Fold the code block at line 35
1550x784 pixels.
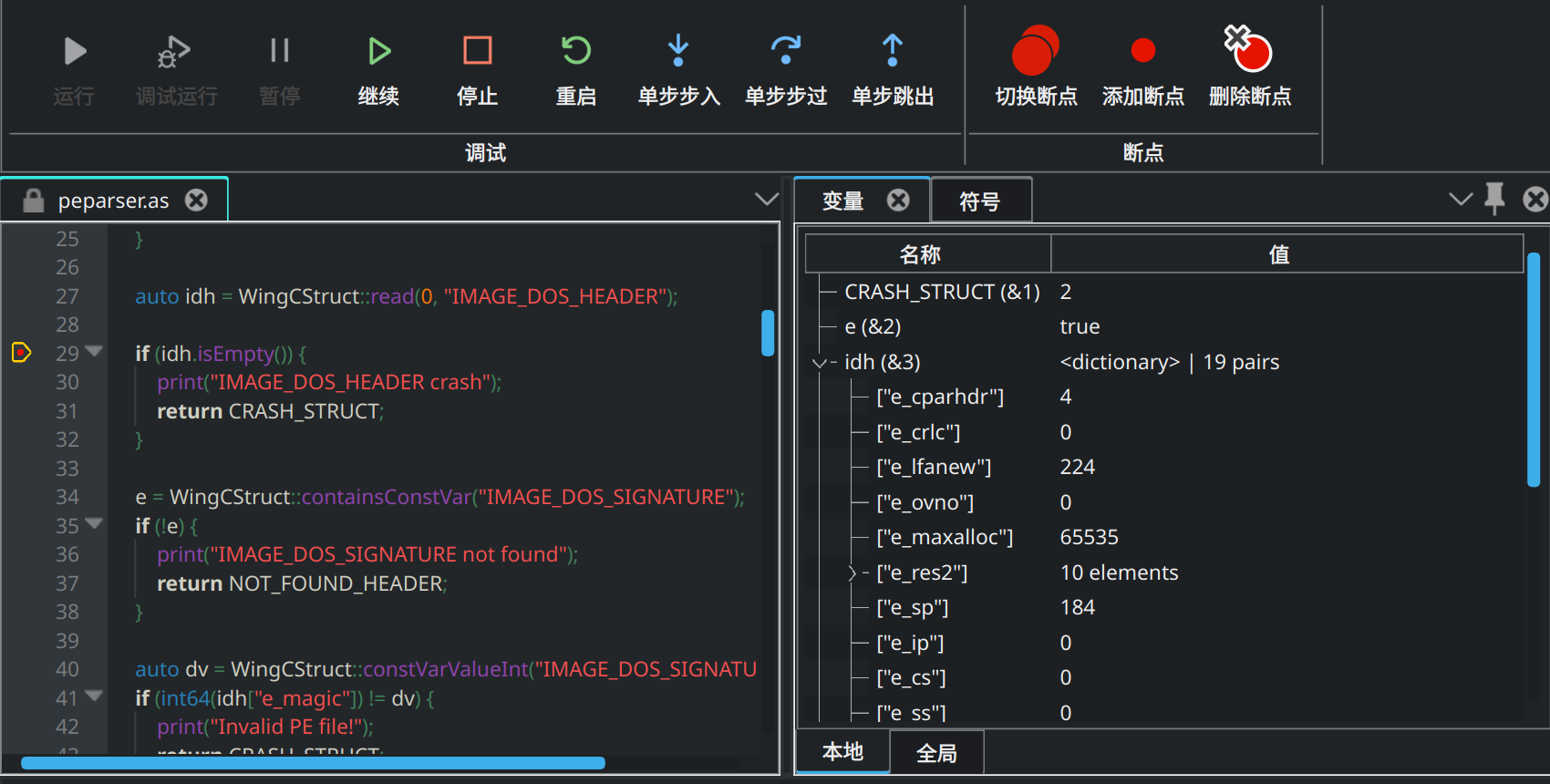[94, 524]
